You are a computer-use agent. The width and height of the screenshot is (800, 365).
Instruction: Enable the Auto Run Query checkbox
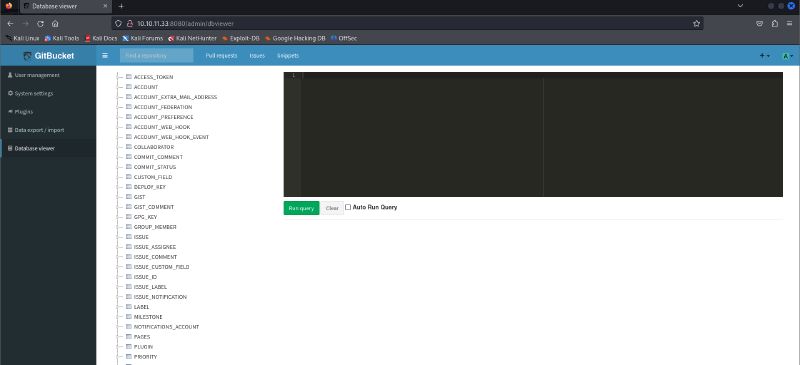pyautogui.click(x=348, y=207)
